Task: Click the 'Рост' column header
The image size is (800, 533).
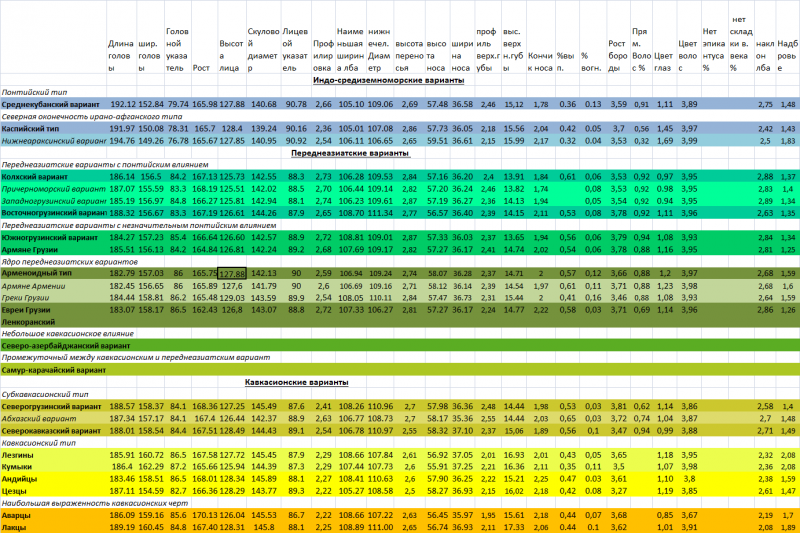Action: tap(201, 68)
